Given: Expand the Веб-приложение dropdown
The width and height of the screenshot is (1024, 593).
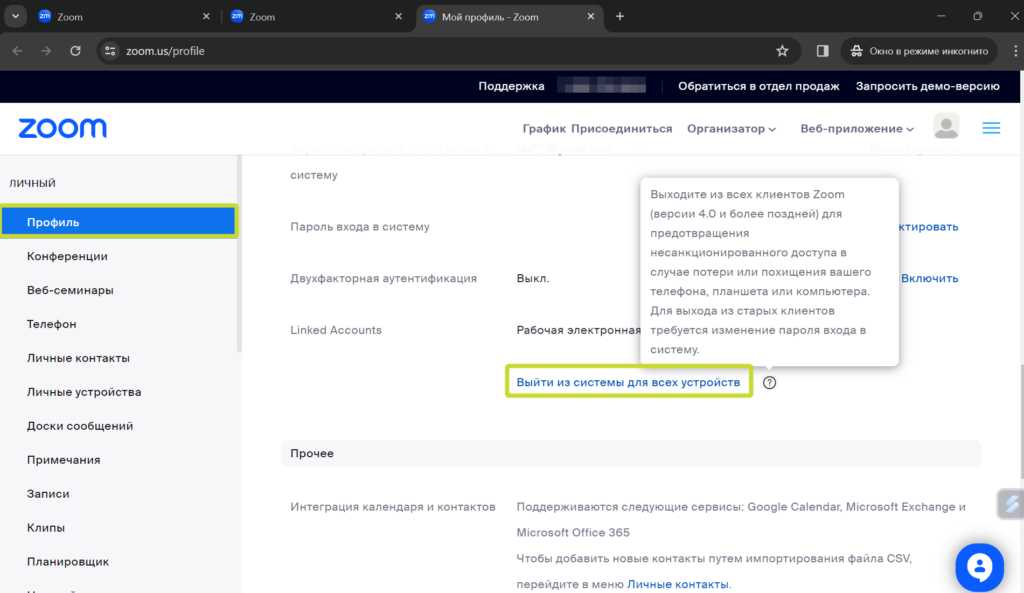Looking at the screenshot, I should pos(857,129).
